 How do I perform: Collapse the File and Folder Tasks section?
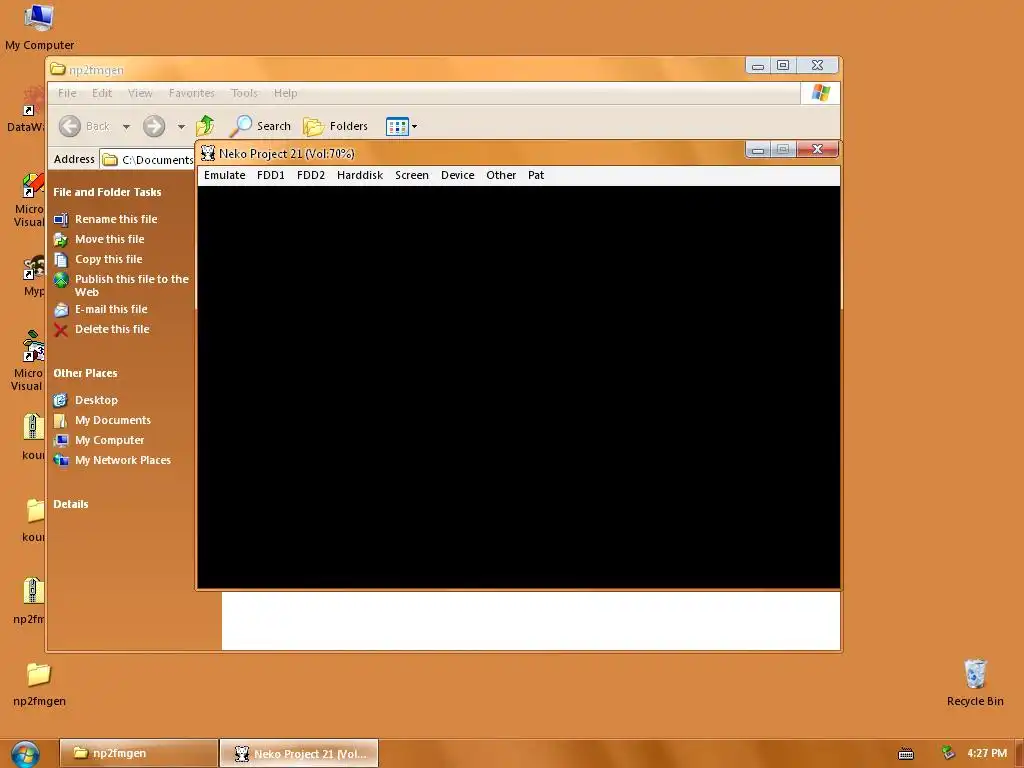coord(107,192)
